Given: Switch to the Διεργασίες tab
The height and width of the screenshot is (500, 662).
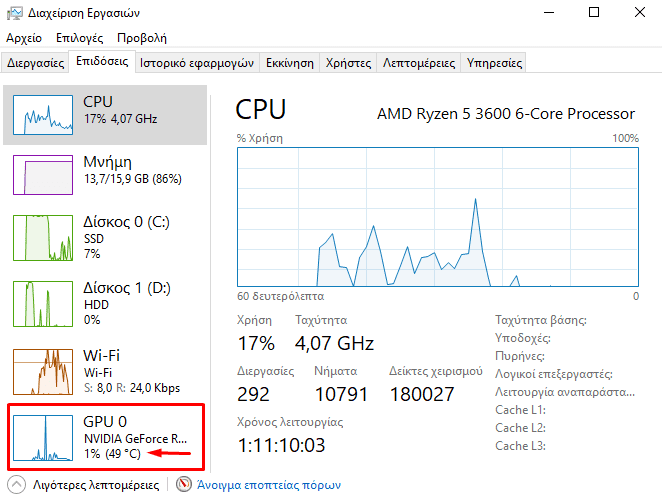Looking at the screenshot, I should (36, 62).
